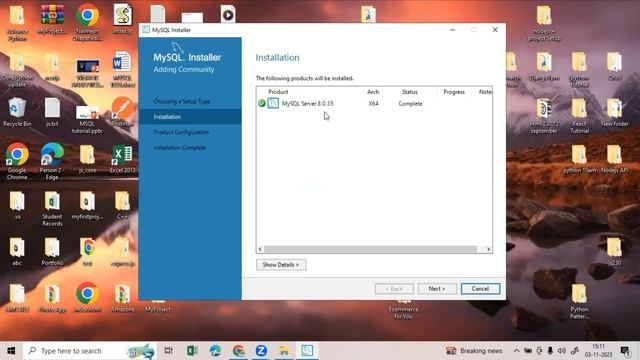Open Excel from the taskbar
The image size is (640, 360).
point(192,351)
